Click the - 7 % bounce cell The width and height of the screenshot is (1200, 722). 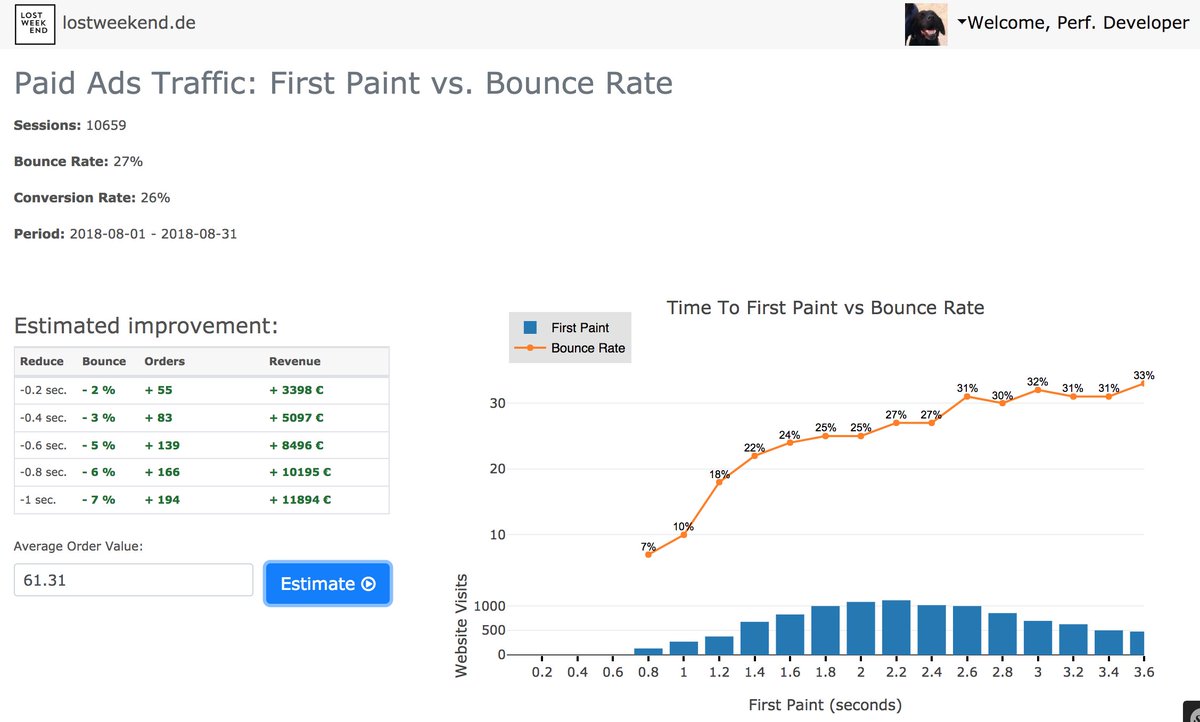[98, 499]
